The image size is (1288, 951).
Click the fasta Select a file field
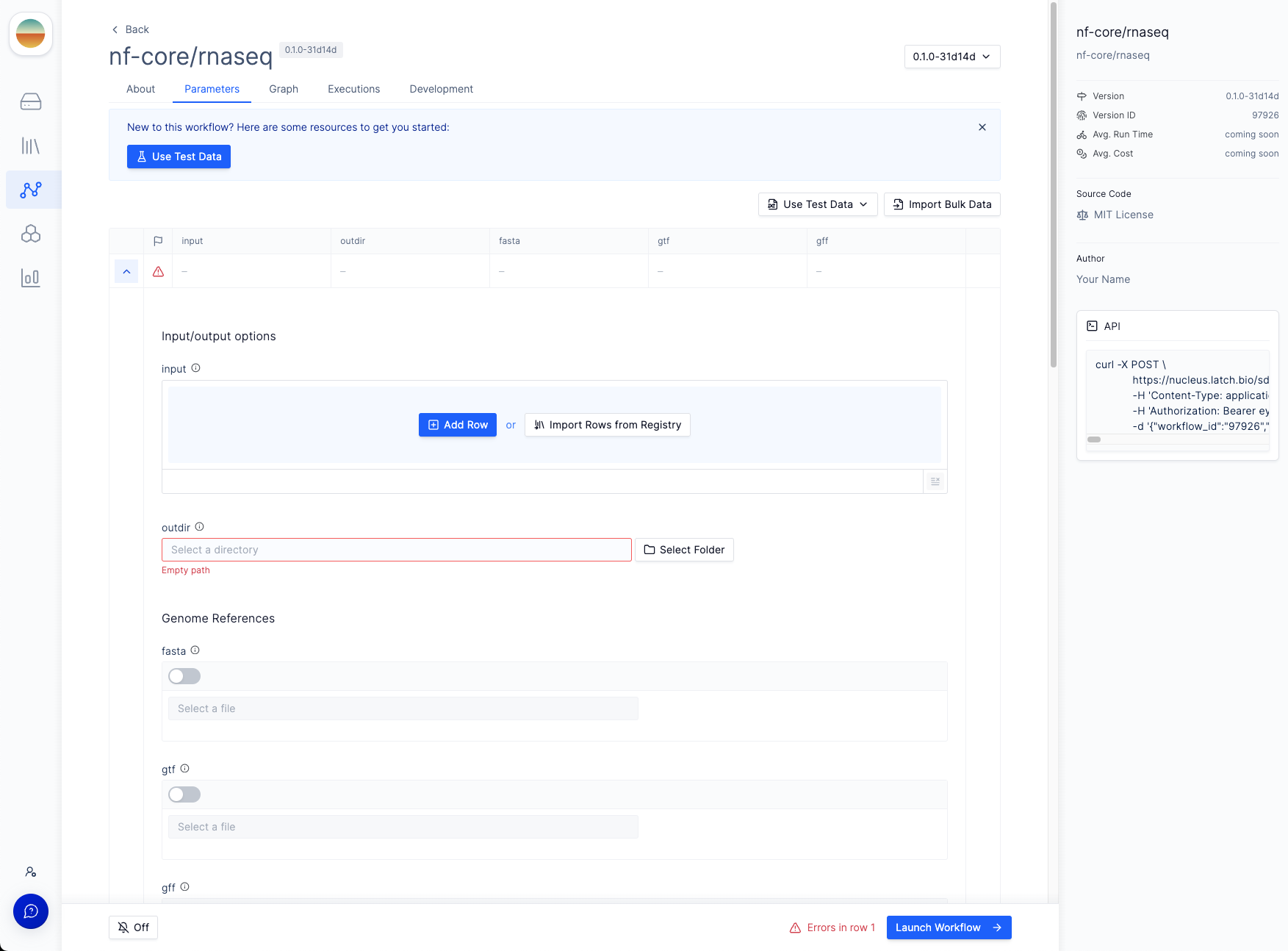pos(403,708)
